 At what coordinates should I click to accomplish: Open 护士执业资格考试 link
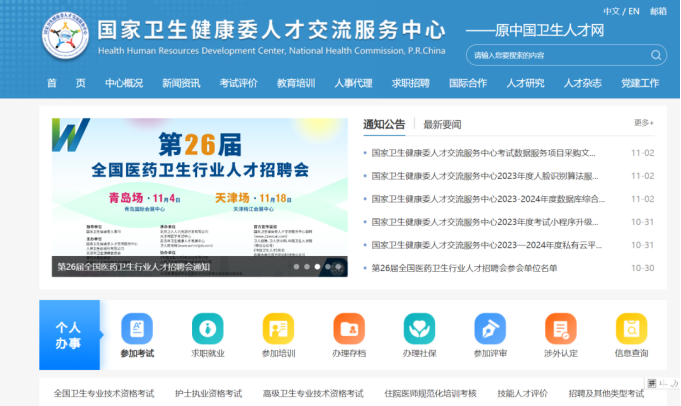(208, 393)
